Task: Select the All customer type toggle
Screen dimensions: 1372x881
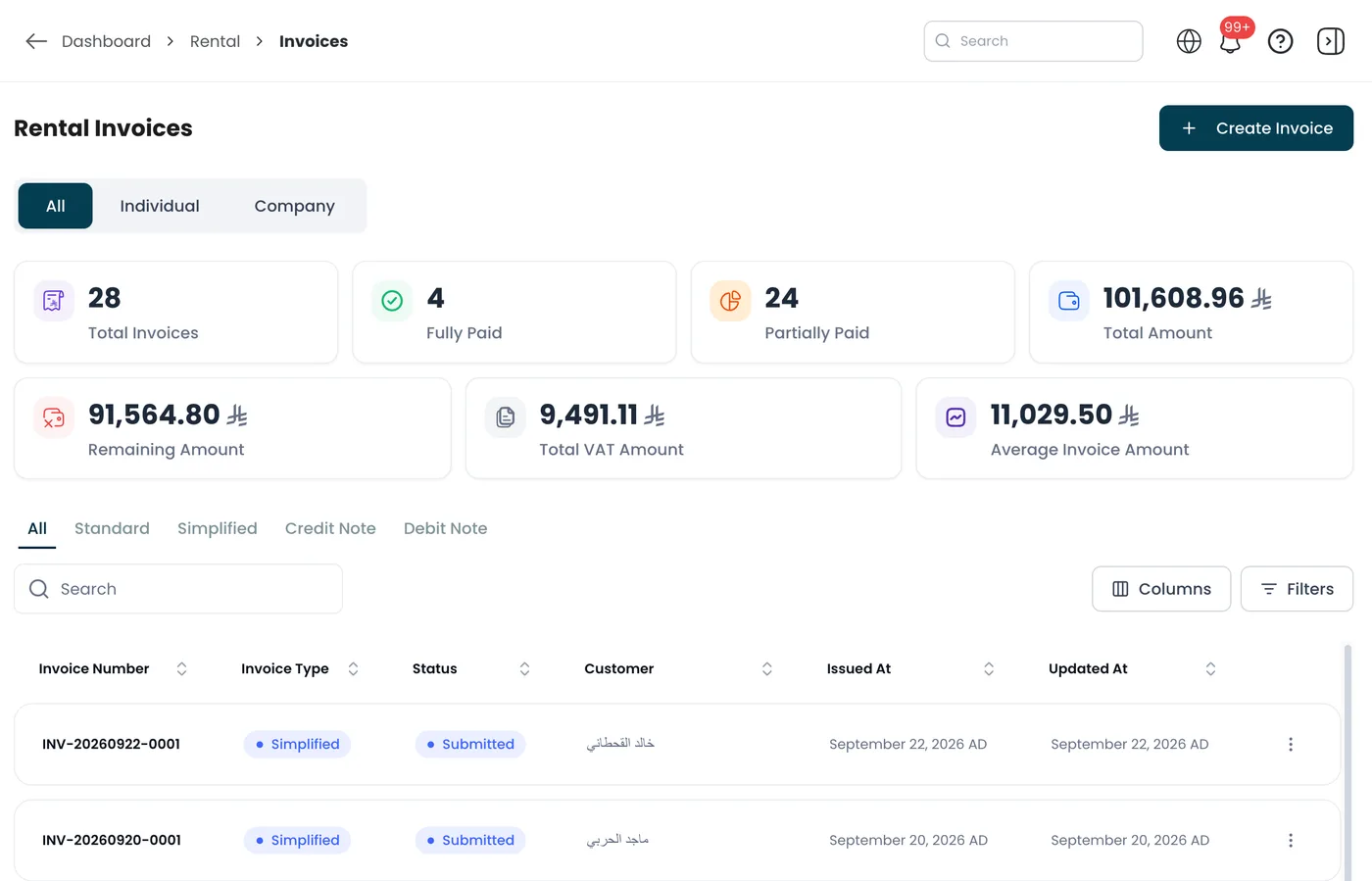Action: [56, 206]
